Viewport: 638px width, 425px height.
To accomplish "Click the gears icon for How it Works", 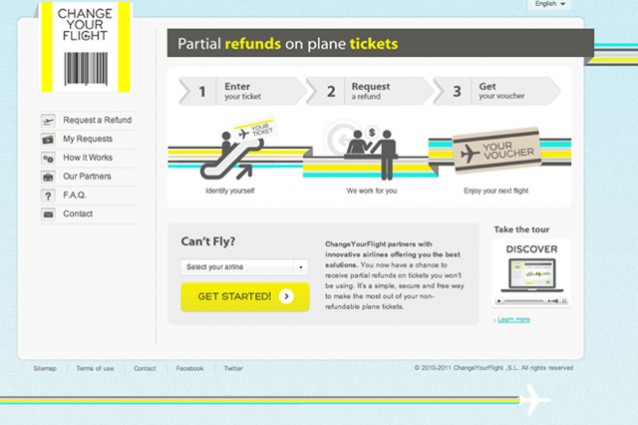I will coord(48,158).
